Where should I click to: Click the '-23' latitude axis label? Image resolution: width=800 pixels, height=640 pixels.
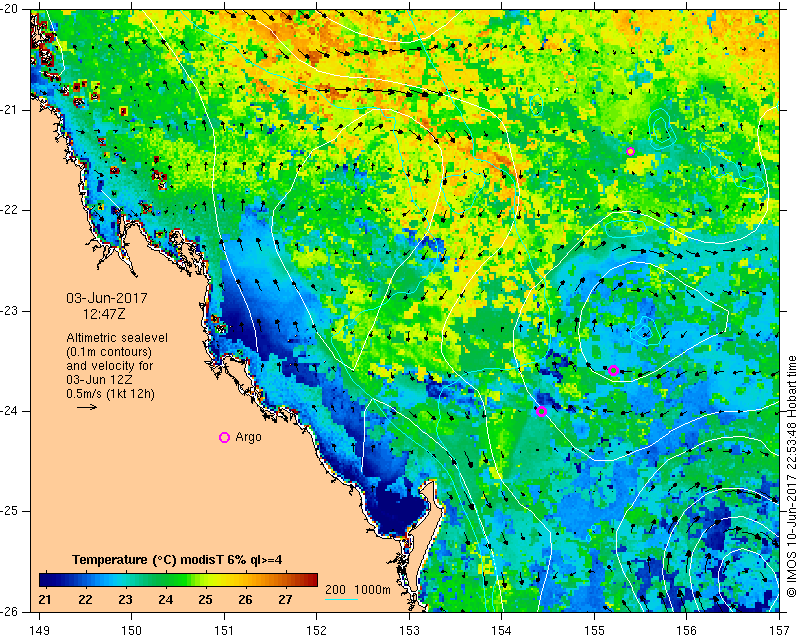(9, 311)
